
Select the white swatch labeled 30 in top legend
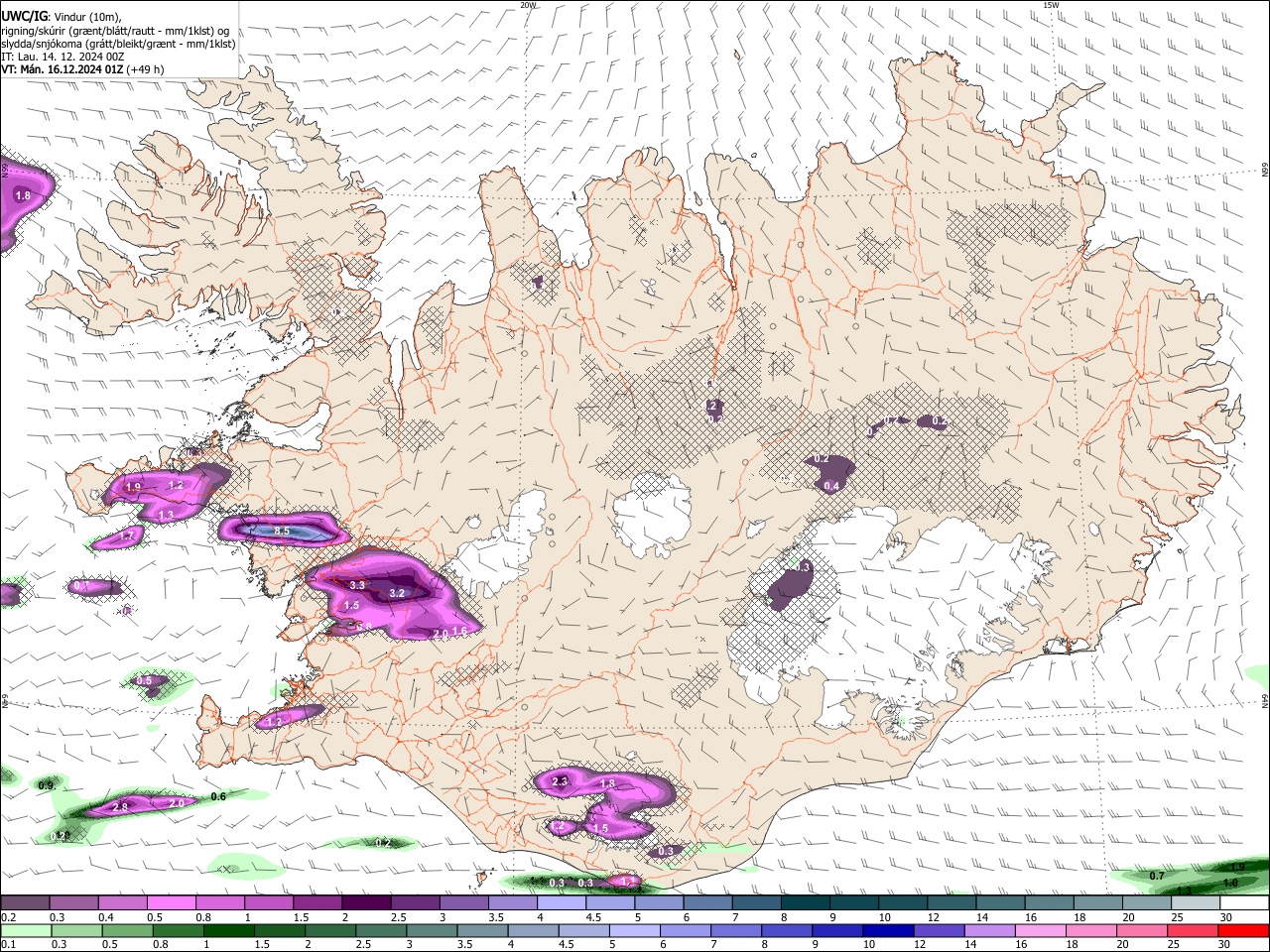click(1245, 902)
